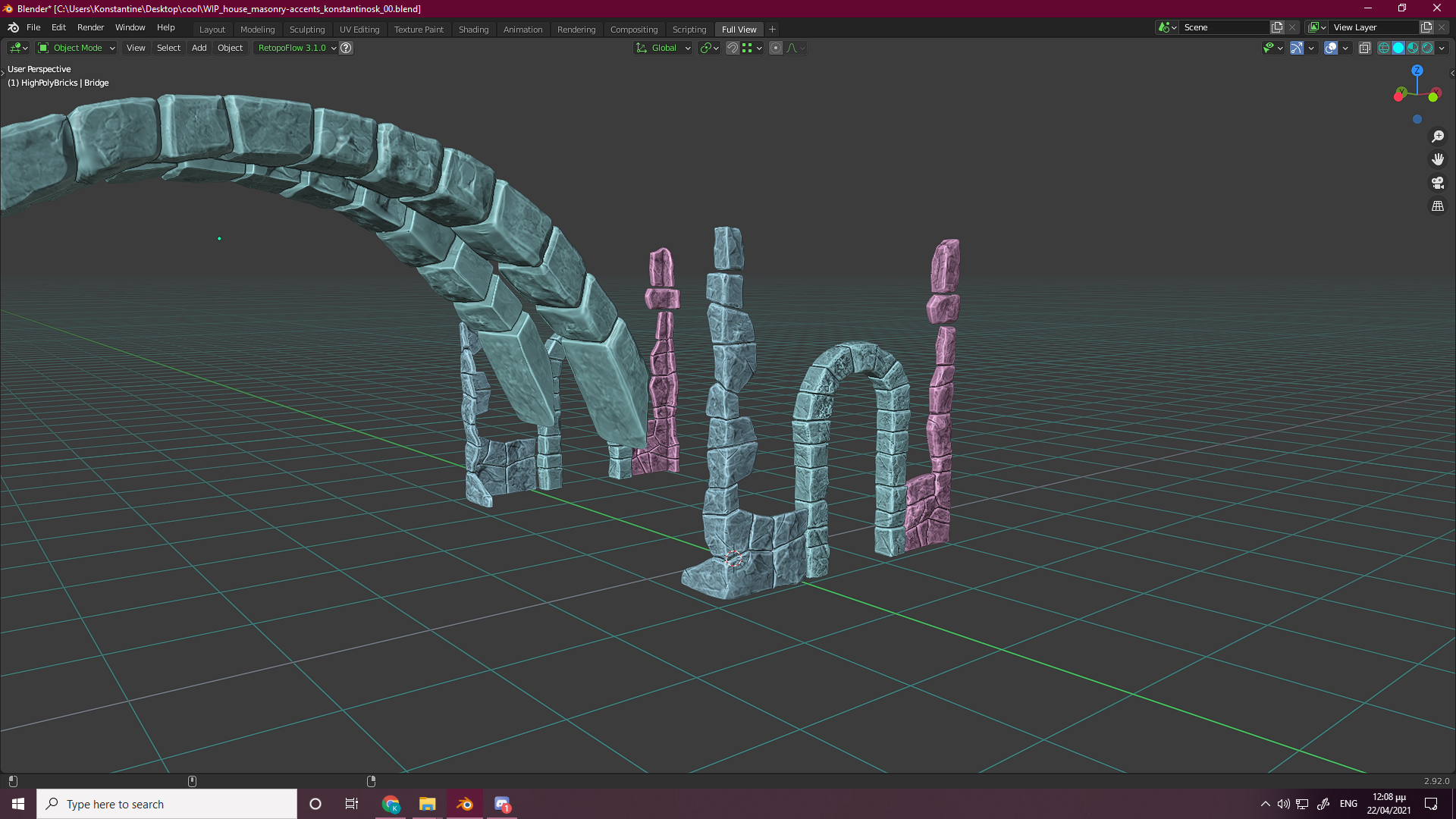Open Global transform orientation dropdown

click(664, 48)
